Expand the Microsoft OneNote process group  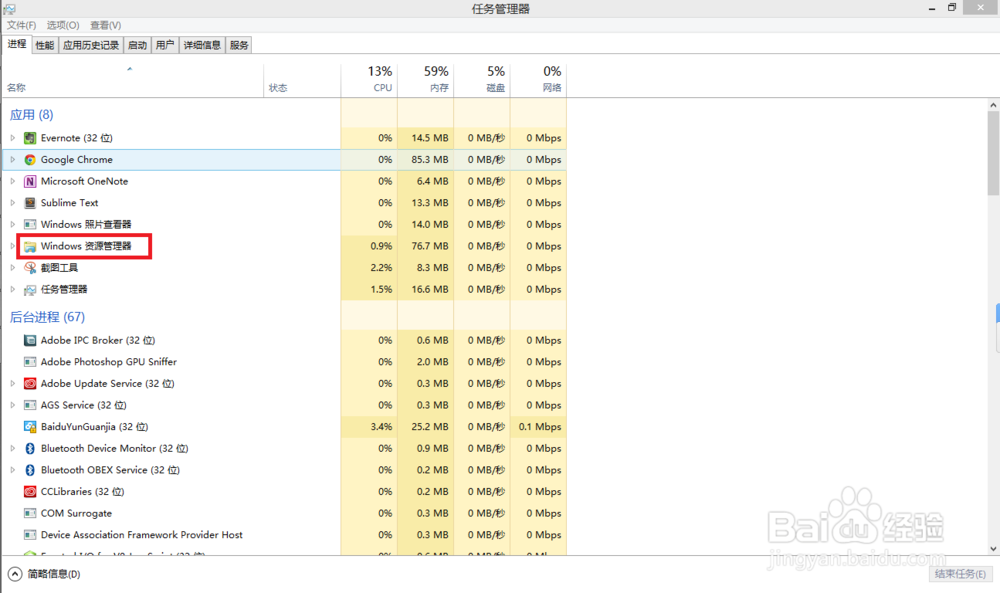[12, 181]
